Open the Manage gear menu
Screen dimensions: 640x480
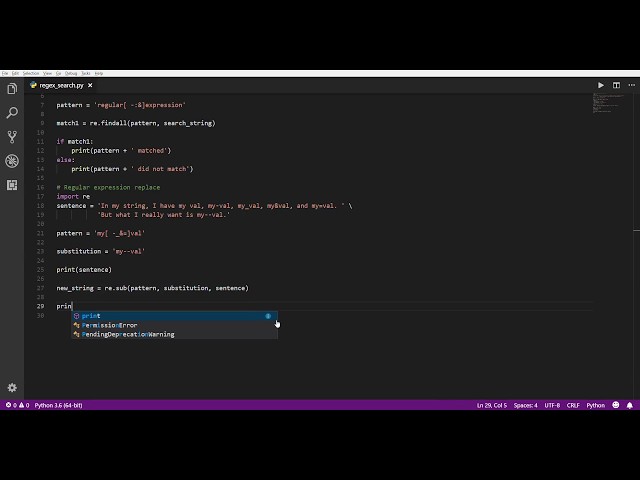12,387
